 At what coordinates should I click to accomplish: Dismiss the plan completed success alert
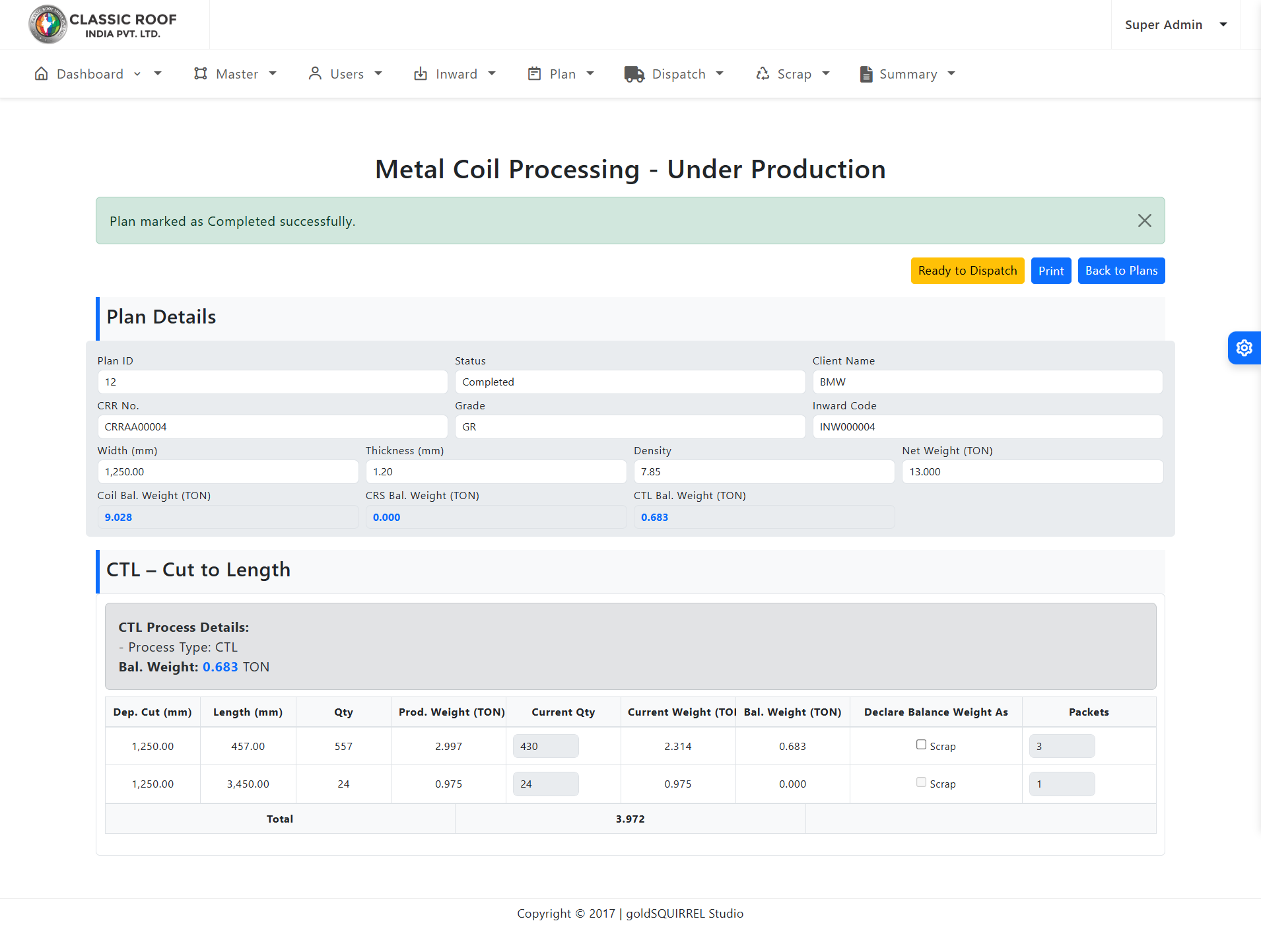pos(1144,221)
